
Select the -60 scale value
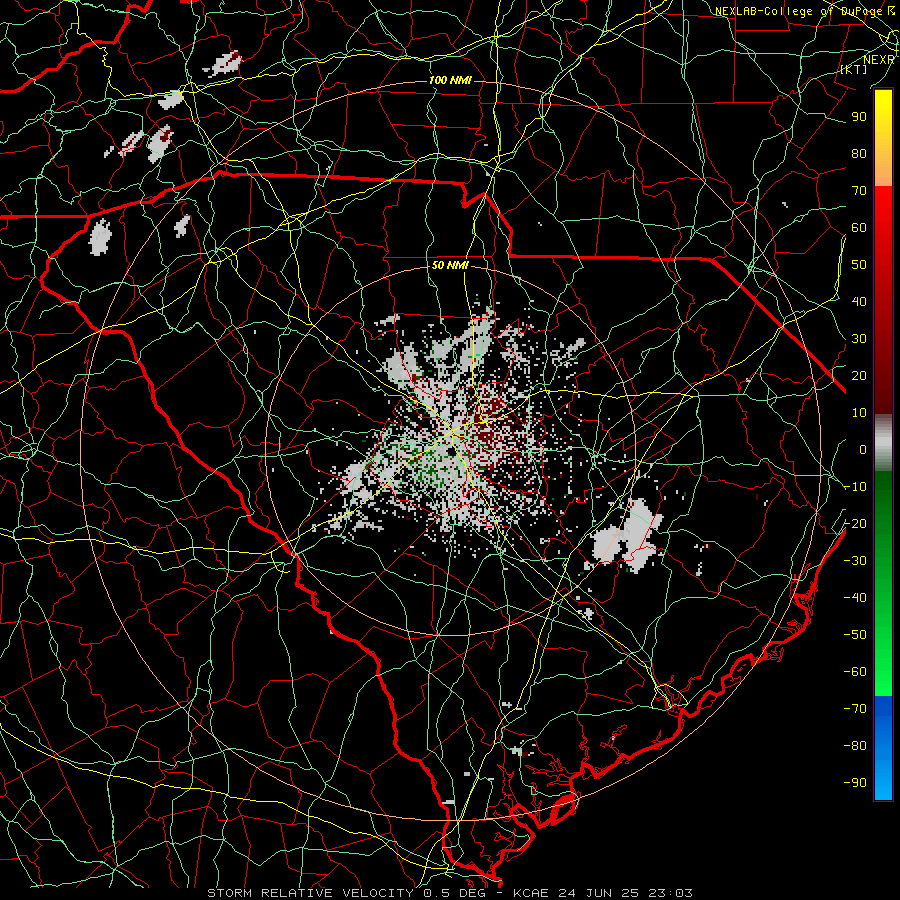pyautogui.click(x=855, y=672)
